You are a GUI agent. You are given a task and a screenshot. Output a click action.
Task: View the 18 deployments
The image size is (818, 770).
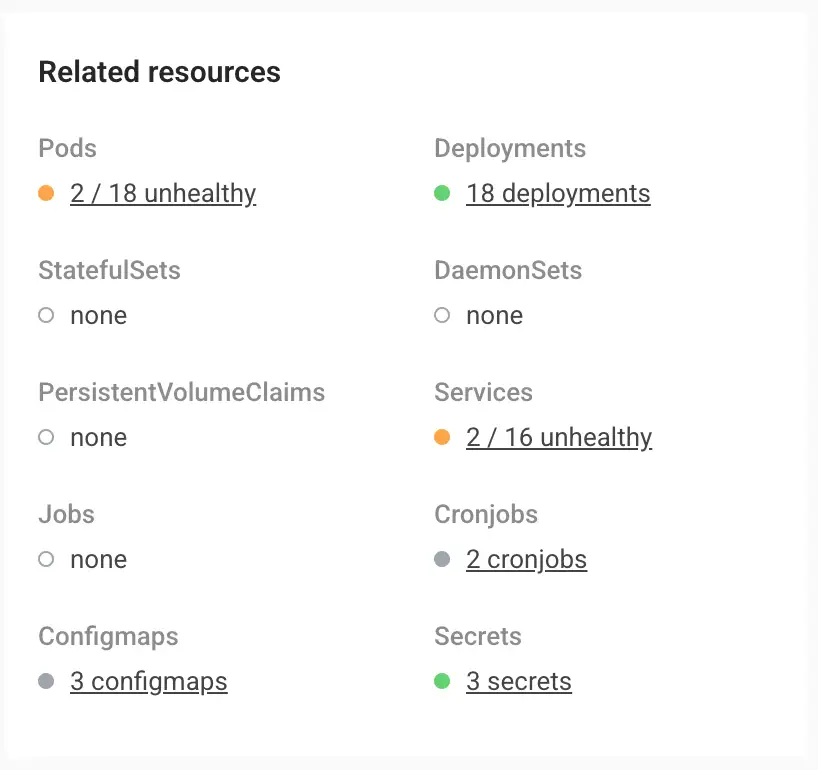pos(558,193)
